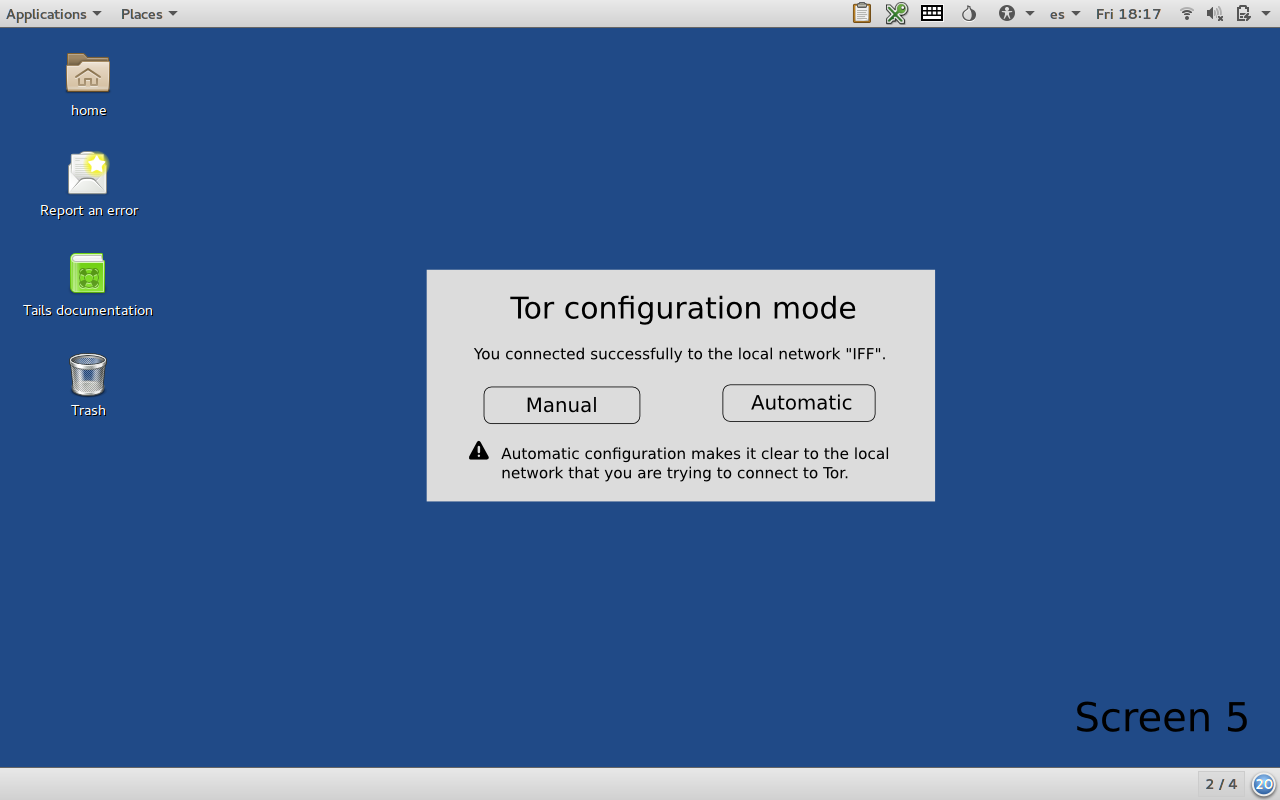Open the home folder desktop icon

coord(88,74)
